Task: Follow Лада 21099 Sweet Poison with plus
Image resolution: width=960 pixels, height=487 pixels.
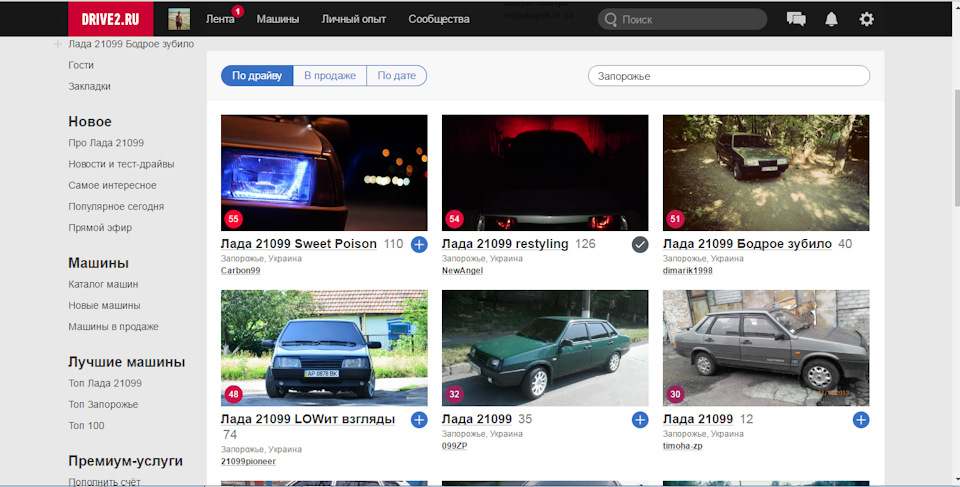Action: (x=419, y=244)
